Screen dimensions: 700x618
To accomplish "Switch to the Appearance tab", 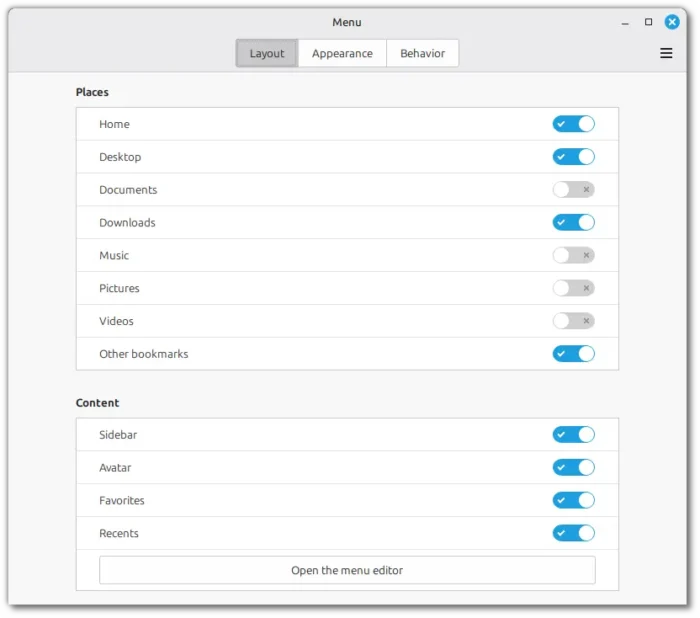I will 342,54.
